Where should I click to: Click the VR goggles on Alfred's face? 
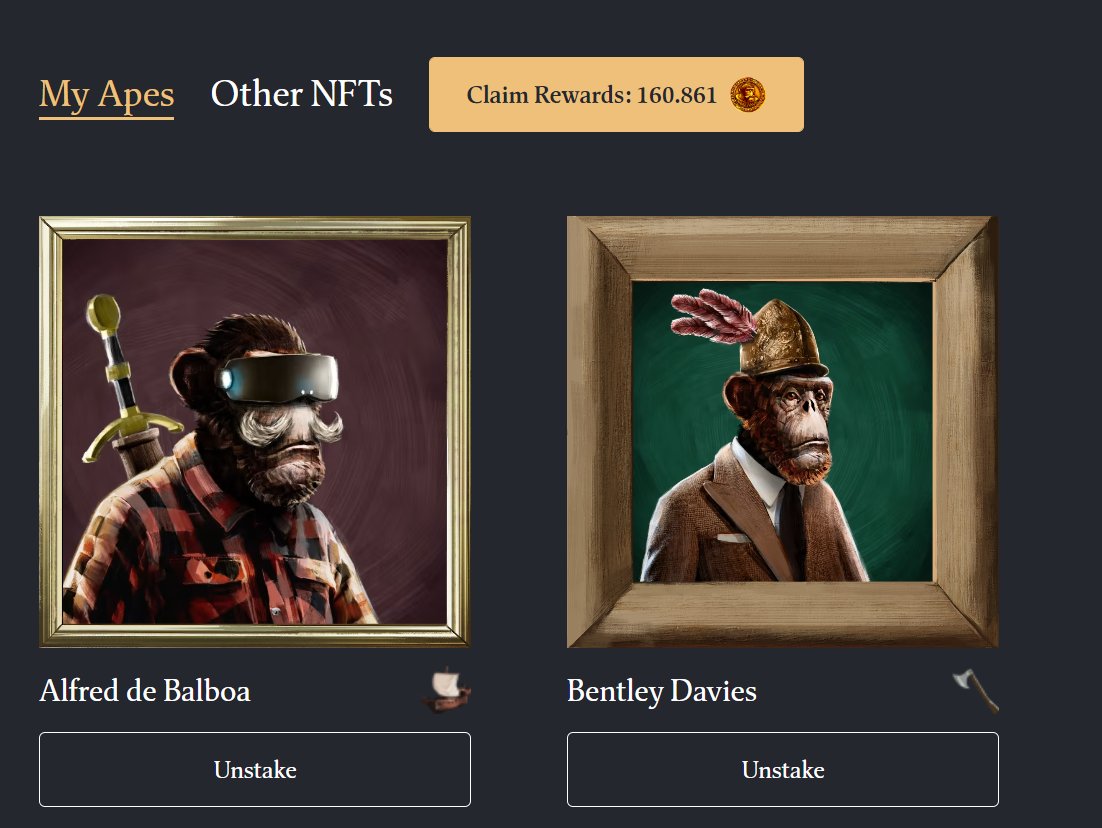point(278,378)
